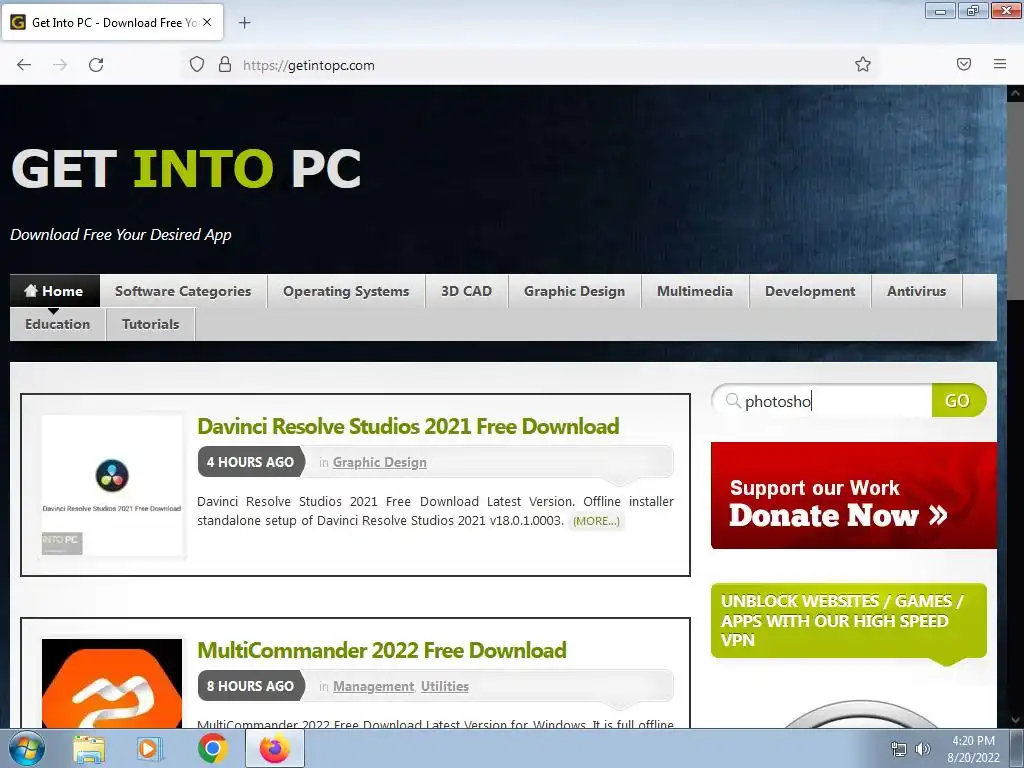Open Davinci Resolve Studios 2021 article title
This screenshot has width=1024, height=768.
pyautogui.click(x=408, y=426)
